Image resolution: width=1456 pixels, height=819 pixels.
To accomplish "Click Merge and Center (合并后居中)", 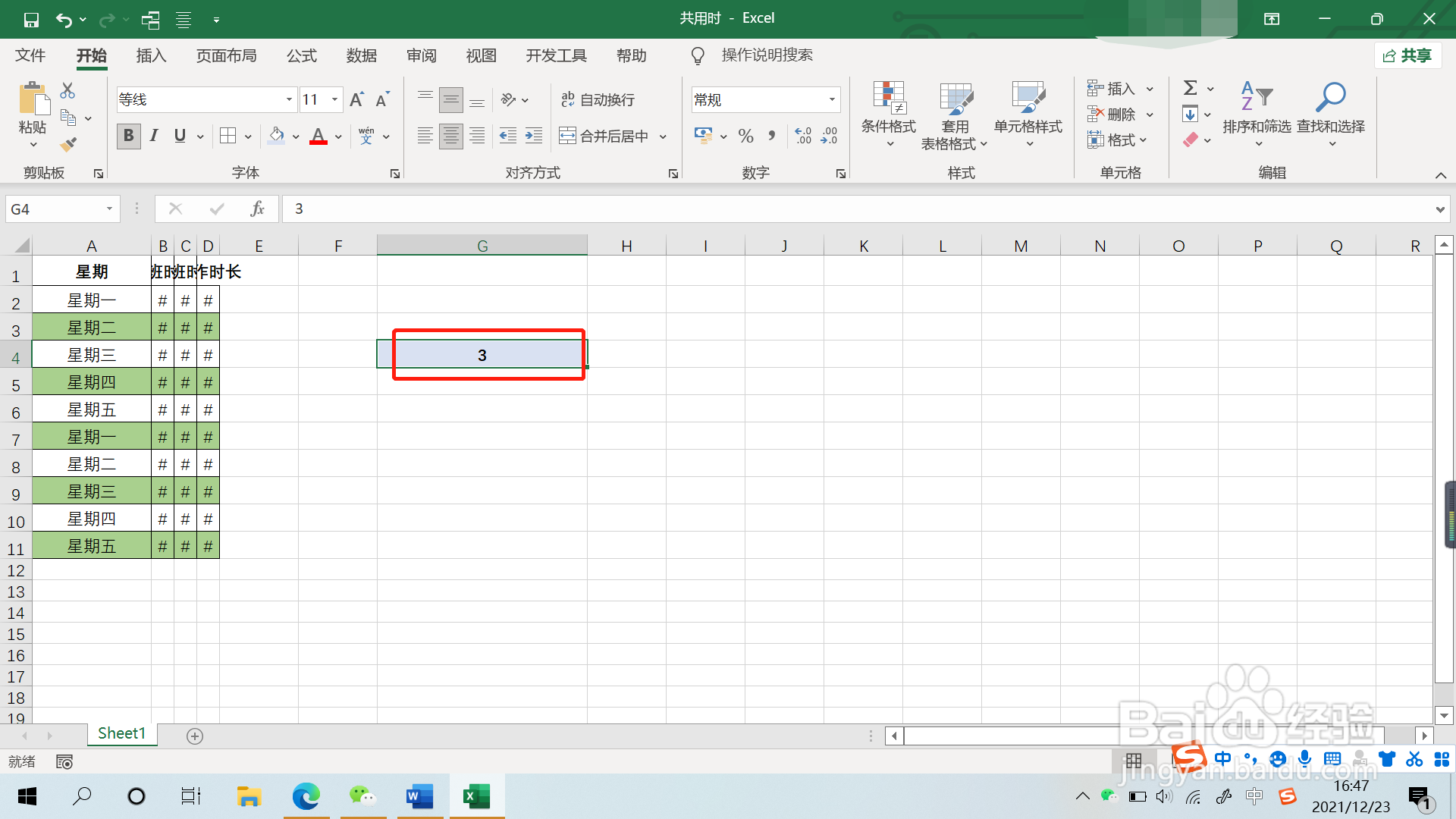I will coord(605,136).
